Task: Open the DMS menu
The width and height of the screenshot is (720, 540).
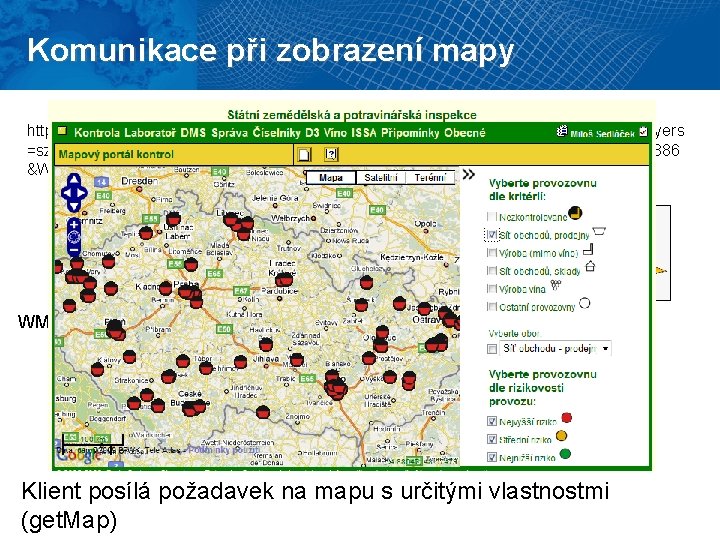Action: pyautogui.click(x=193, y=133)
